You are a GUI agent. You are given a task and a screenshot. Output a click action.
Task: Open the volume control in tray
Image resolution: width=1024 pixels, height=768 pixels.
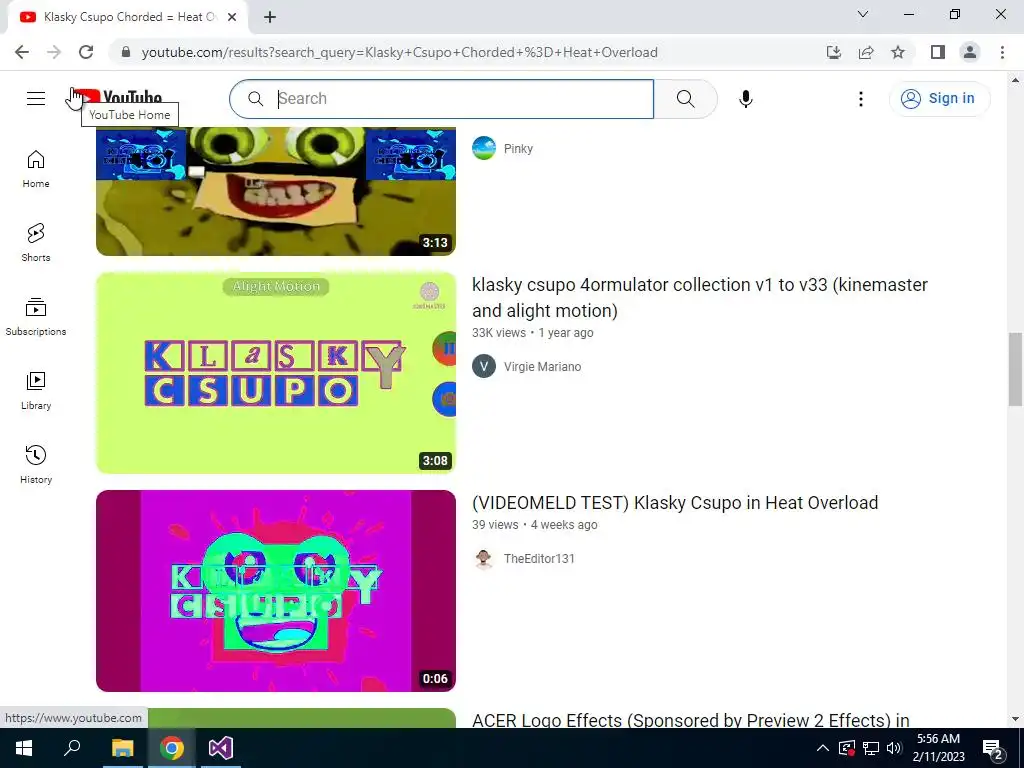895,748
